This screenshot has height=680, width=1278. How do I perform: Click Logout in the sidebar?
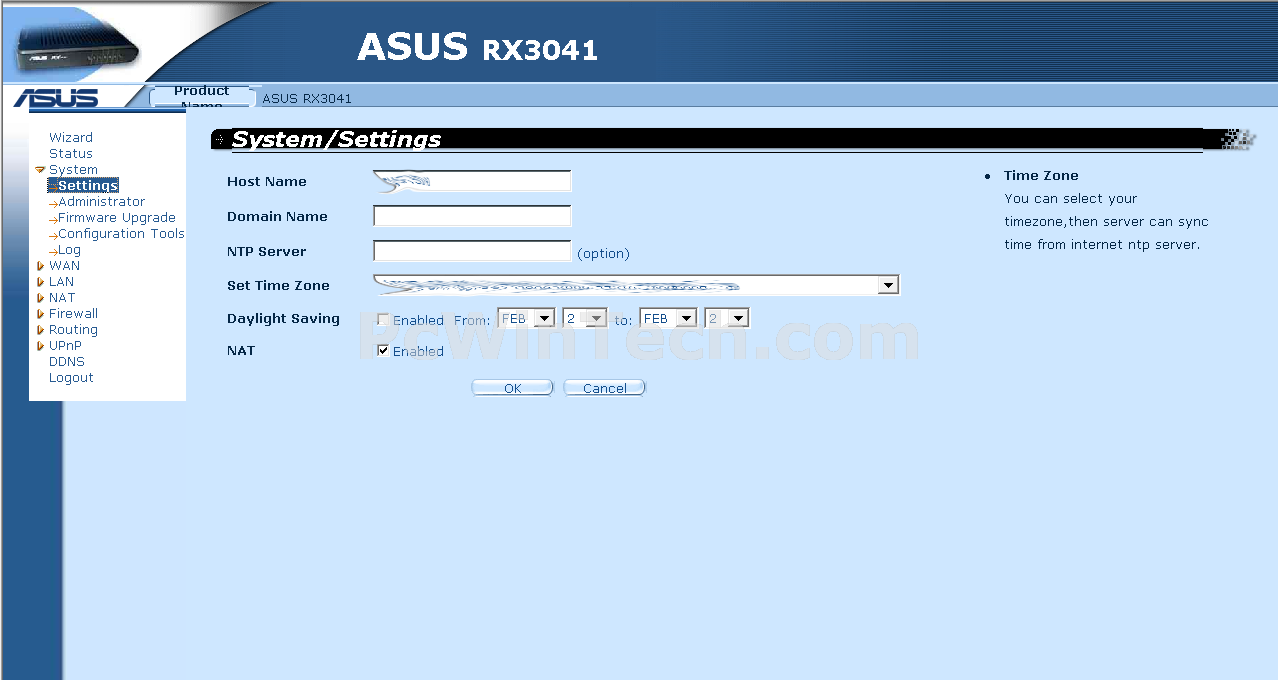point(71,378)
